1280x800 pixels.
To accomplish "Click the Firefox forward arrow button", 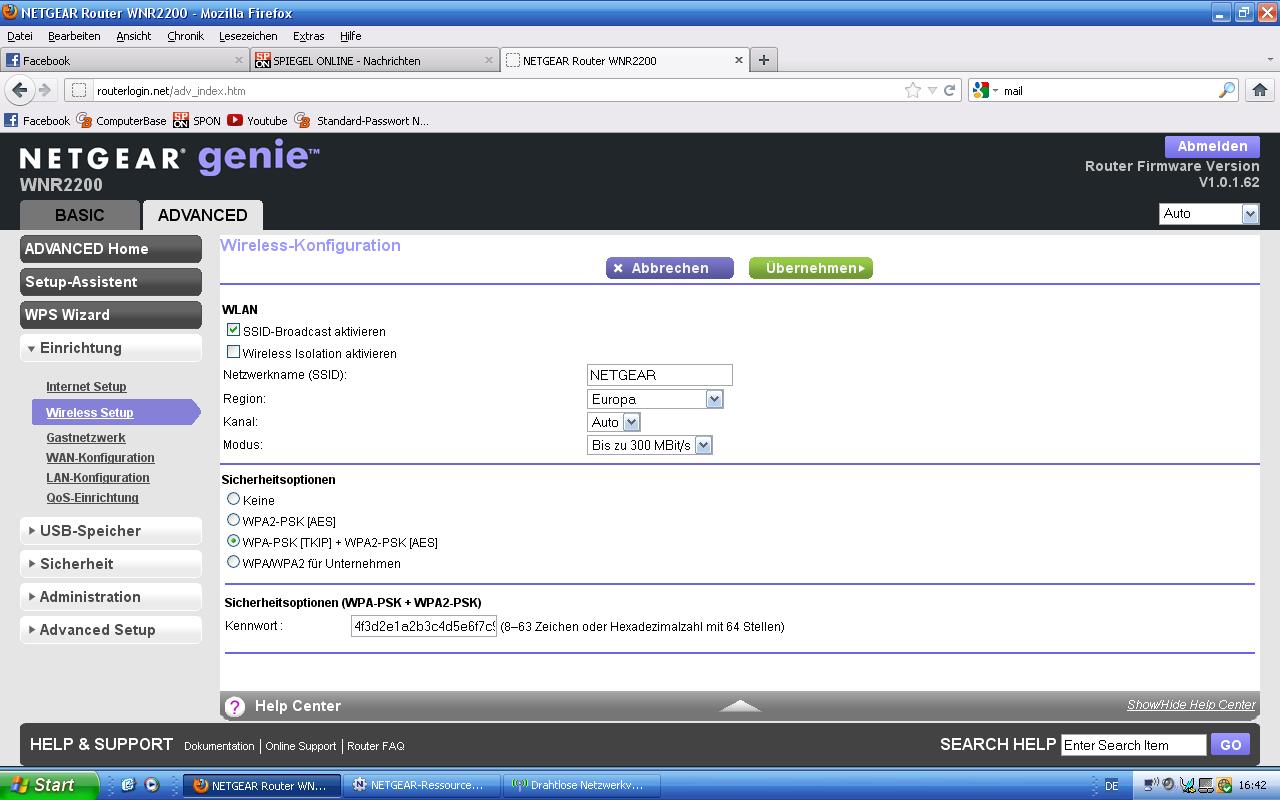I will [44, 90].
